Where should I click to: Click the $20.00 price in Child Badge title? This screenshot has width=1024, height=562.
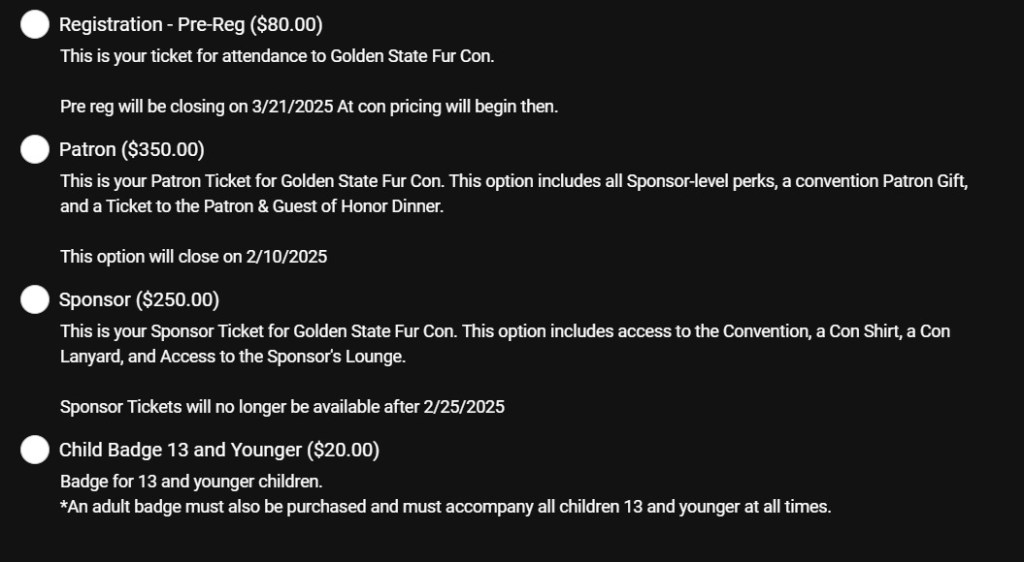tap(343, 450)
